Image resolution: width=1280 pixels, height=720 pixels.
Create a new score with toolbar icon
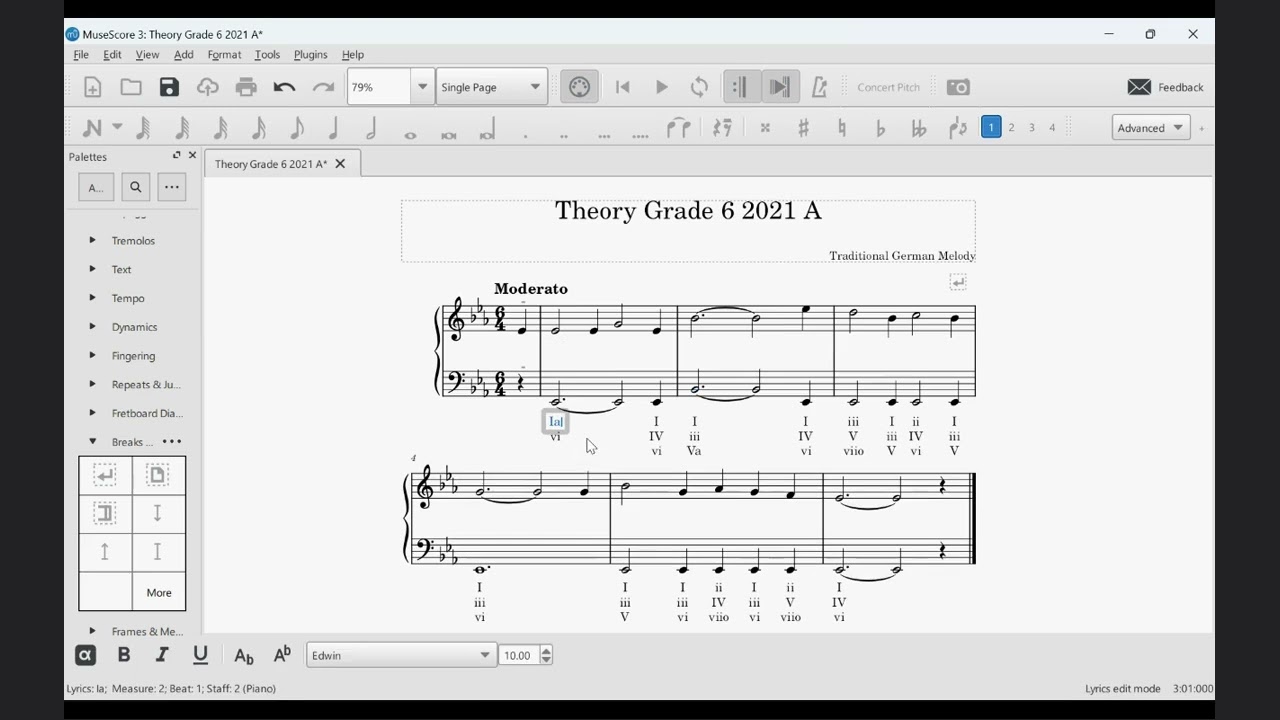(x=92, y=87)
